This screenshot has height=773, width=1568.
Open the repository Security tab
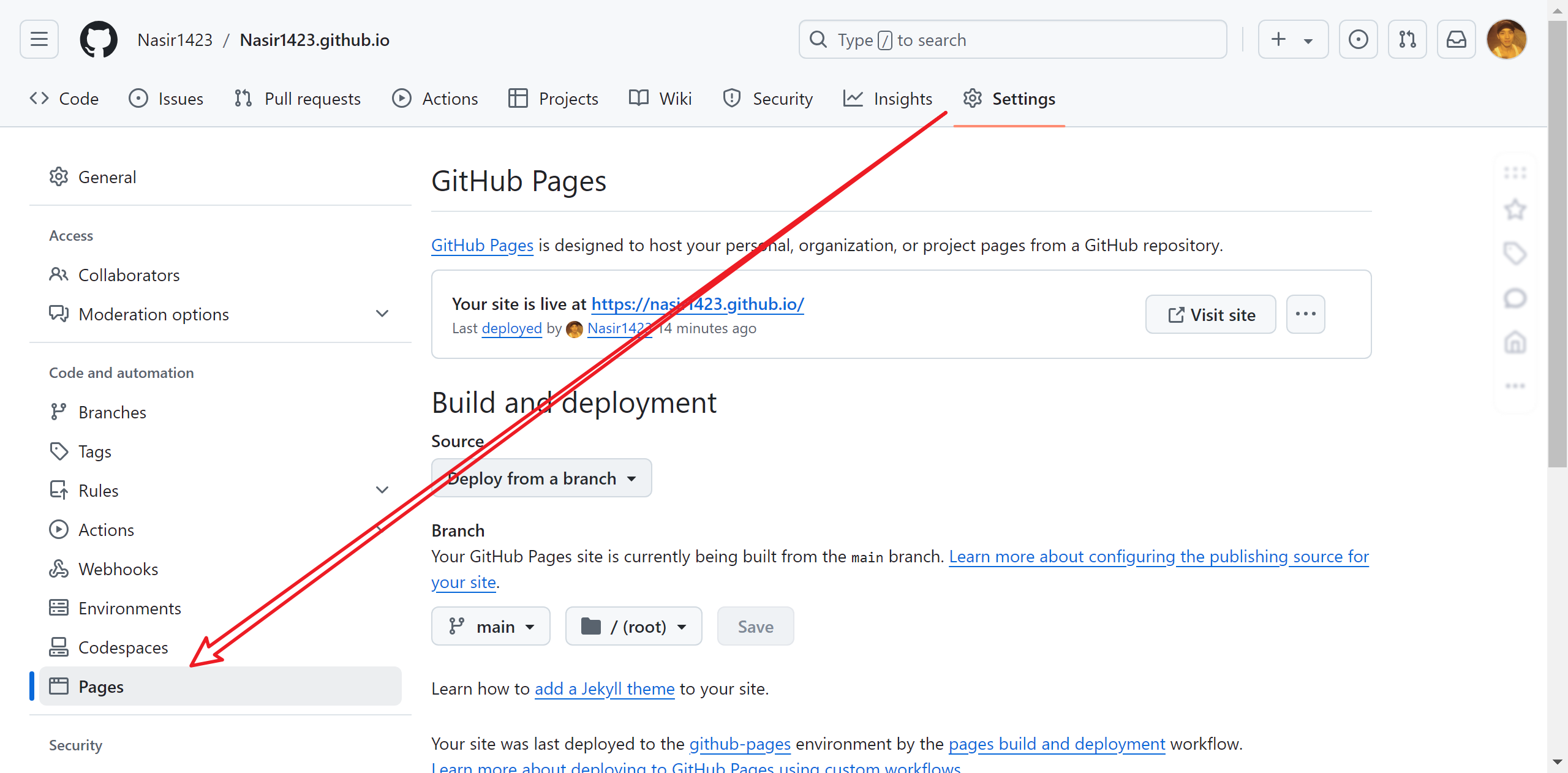coord(767,99)
